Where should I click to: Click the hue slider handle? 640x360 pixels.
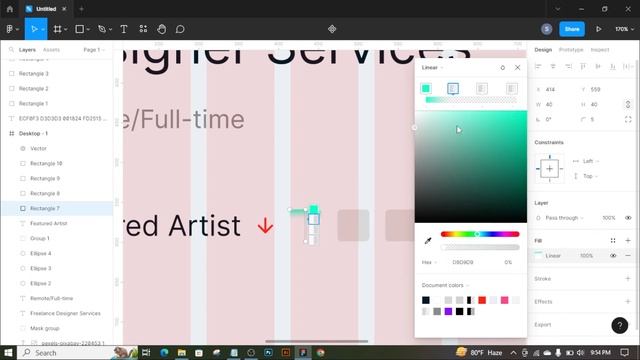[x=477, y=234]
